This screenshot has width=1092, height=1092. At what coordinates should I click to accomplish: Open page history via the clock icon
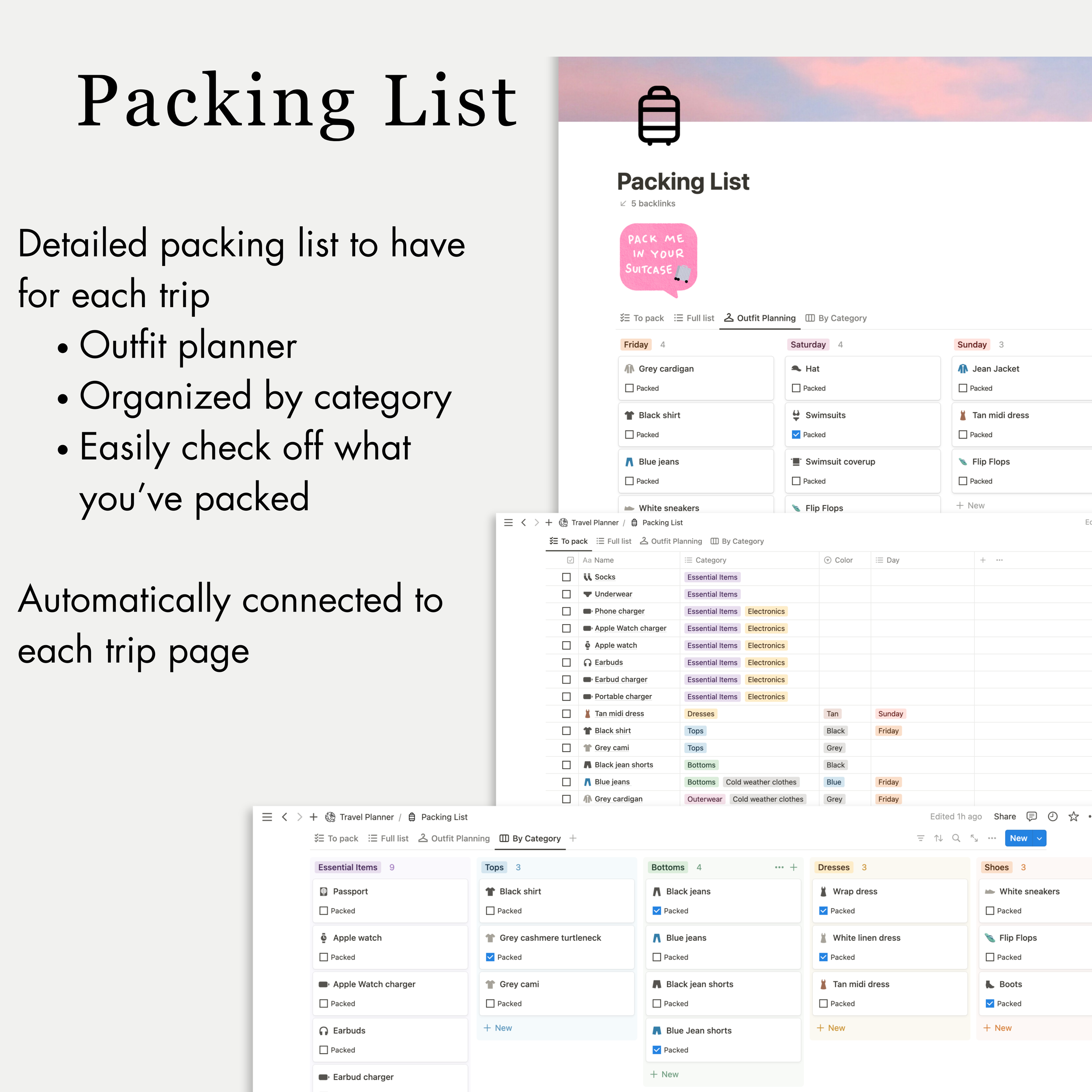tap(1052, 816)
